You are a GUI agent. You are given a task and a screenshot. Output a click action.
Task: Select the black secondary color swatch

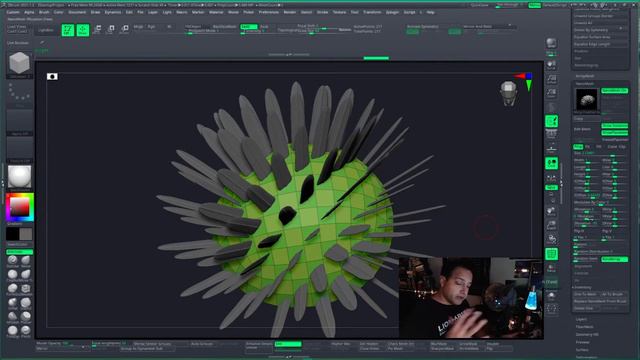13,234
